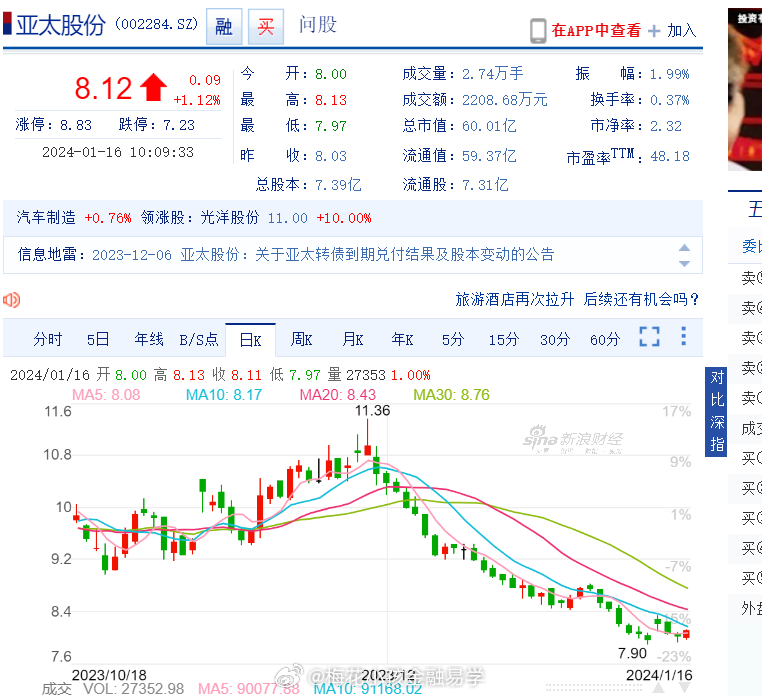Click the up arrow in 信息地雷 box
Screen dimensions: 762x696
tap(684, 247)
